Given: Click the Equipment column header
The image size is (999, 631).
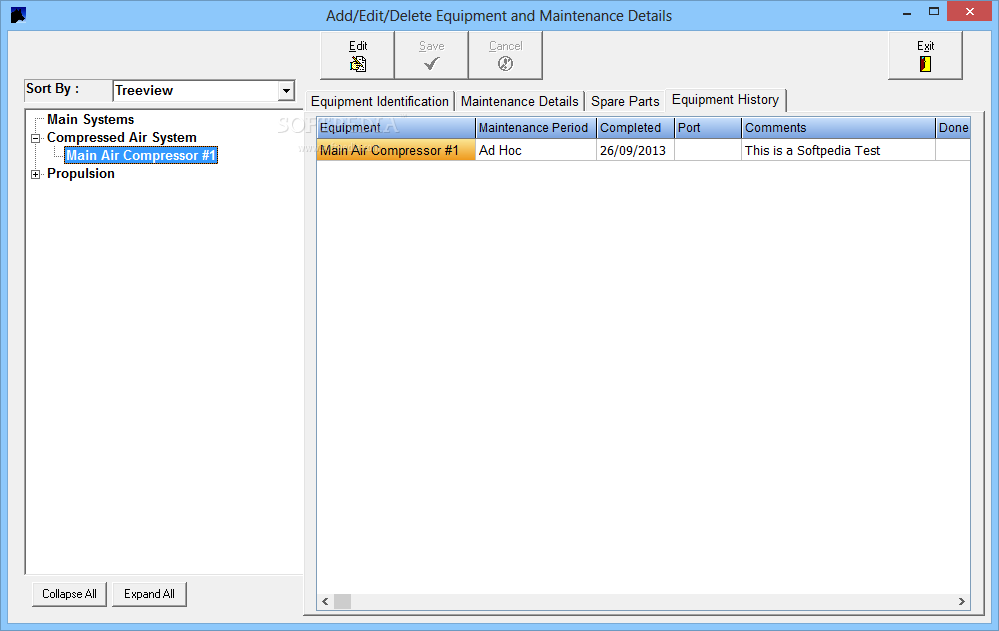Looking at the screenshot, I should click(396, 128).
